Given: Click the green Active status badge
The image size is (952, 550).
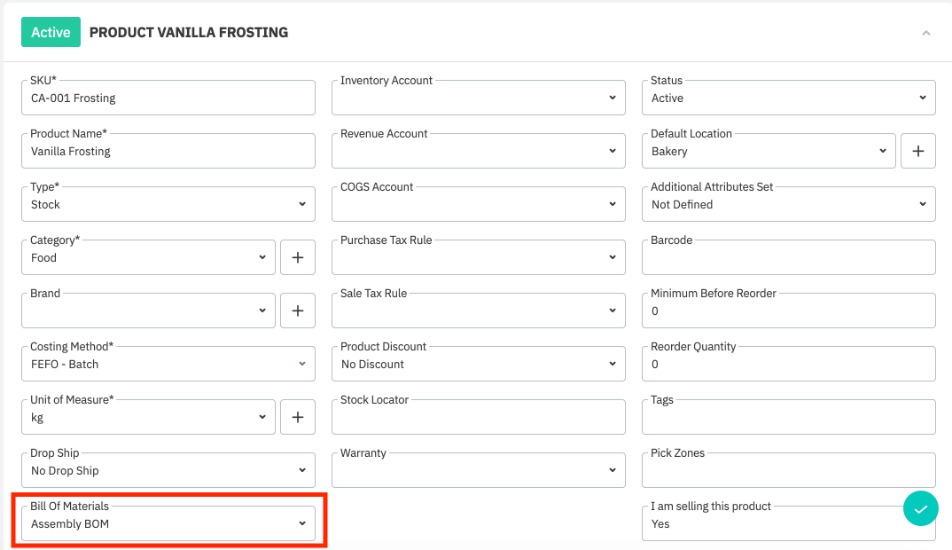Looking at the screenshot, I should (50, 32).
